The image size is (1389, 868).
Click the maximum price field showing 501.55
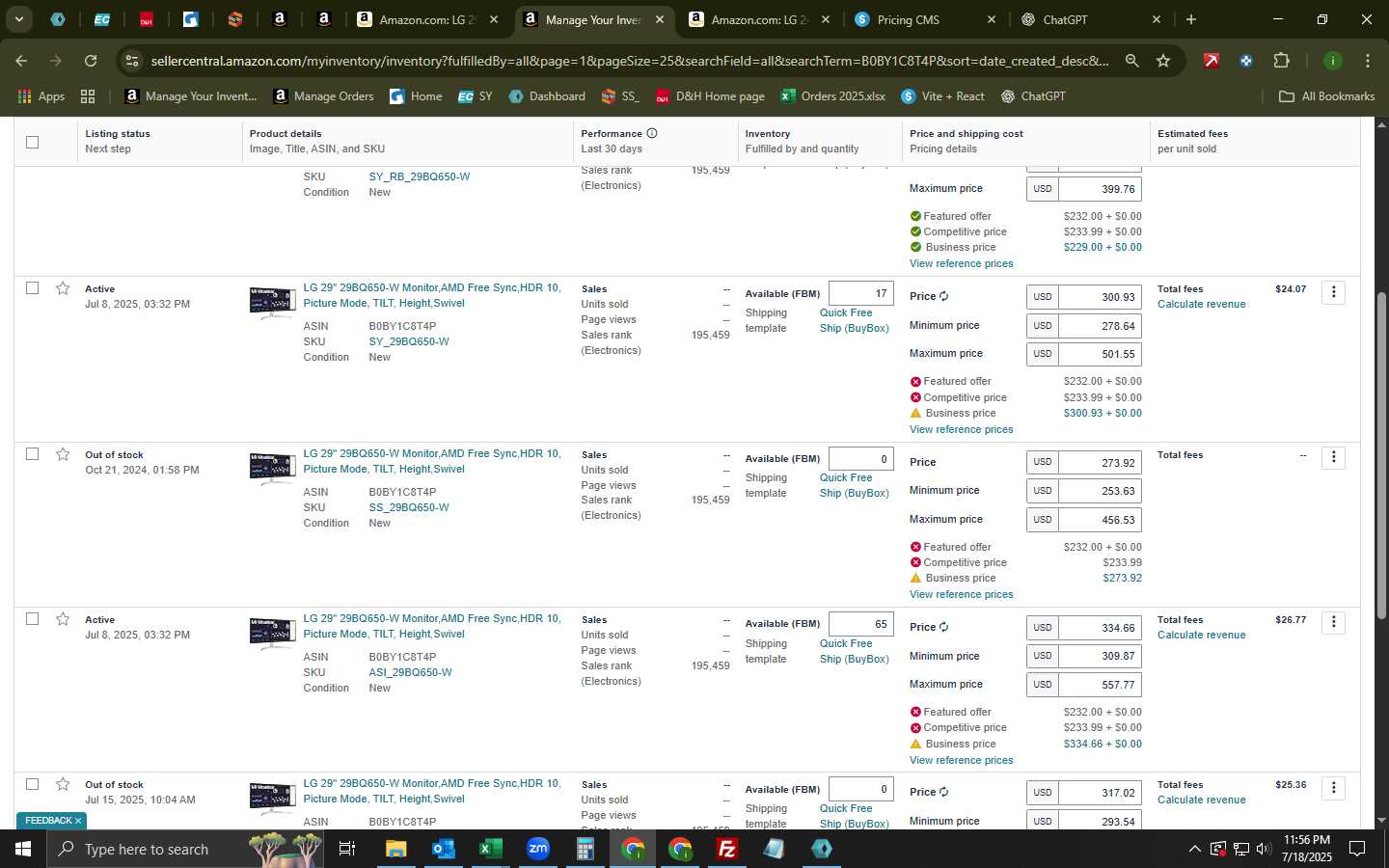1100,354
